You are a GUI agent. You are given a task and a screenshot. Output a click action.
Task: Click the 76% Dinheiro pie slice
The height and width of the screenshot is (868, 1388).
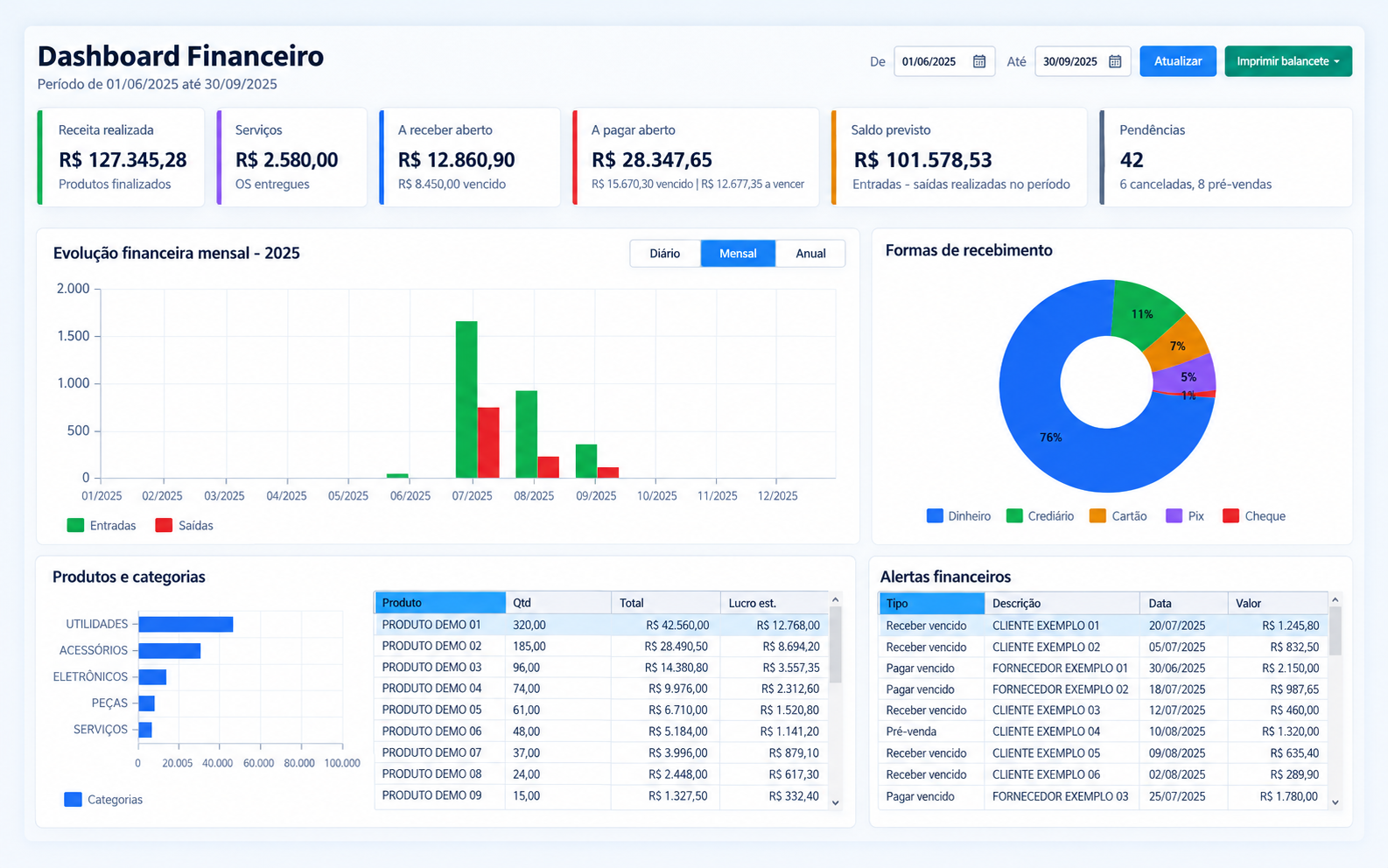(1050, 437)
